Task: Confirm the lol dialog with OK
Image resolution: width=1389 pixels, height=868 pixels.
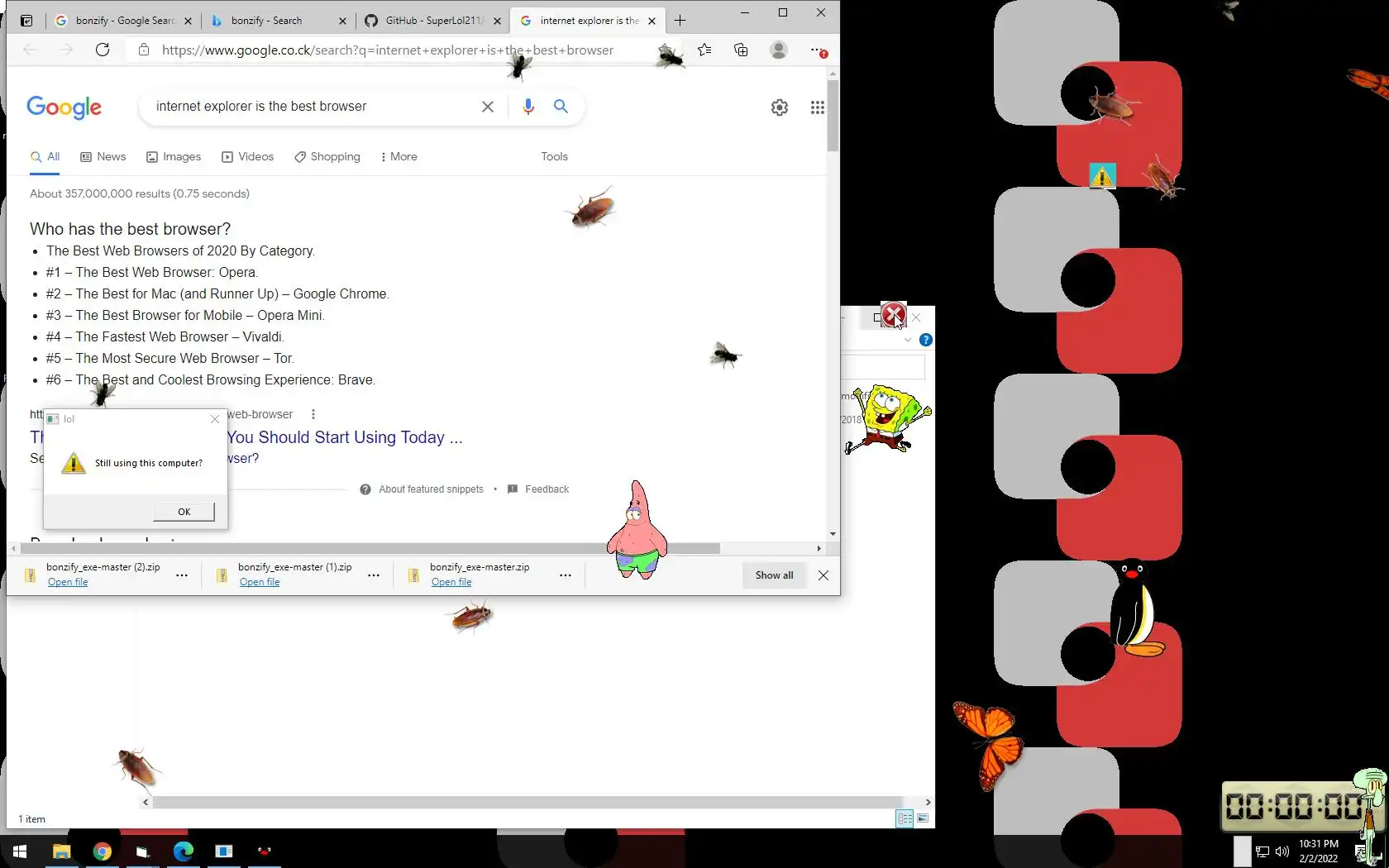Action: (x=184, y=512)
